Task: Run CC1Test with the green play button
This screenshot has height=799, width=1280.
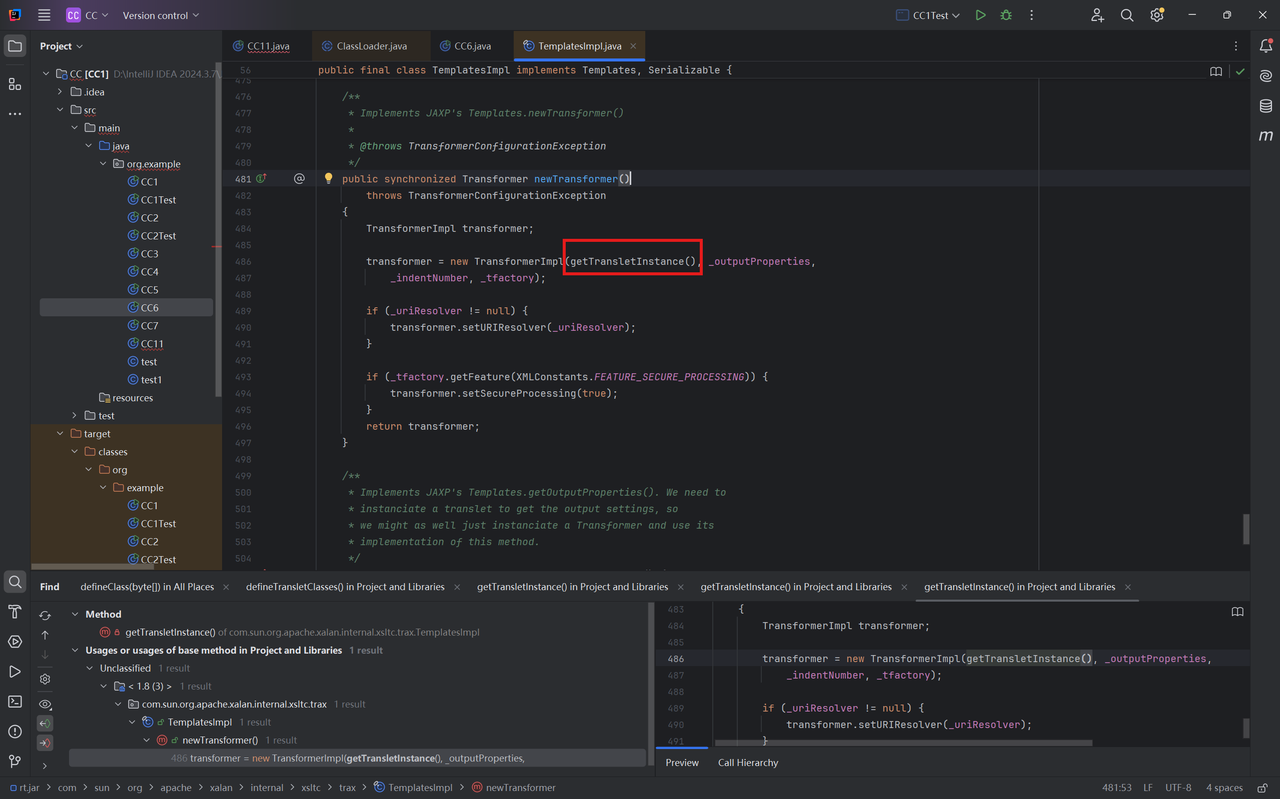Action: pos(980,15)
